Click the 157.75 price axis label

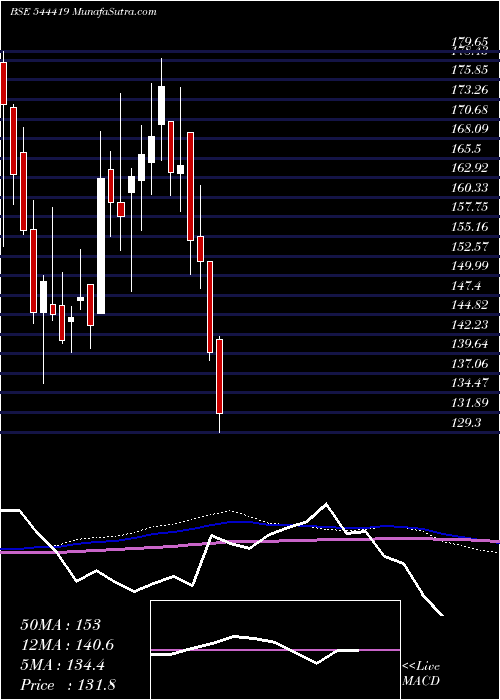pos(469,208)
